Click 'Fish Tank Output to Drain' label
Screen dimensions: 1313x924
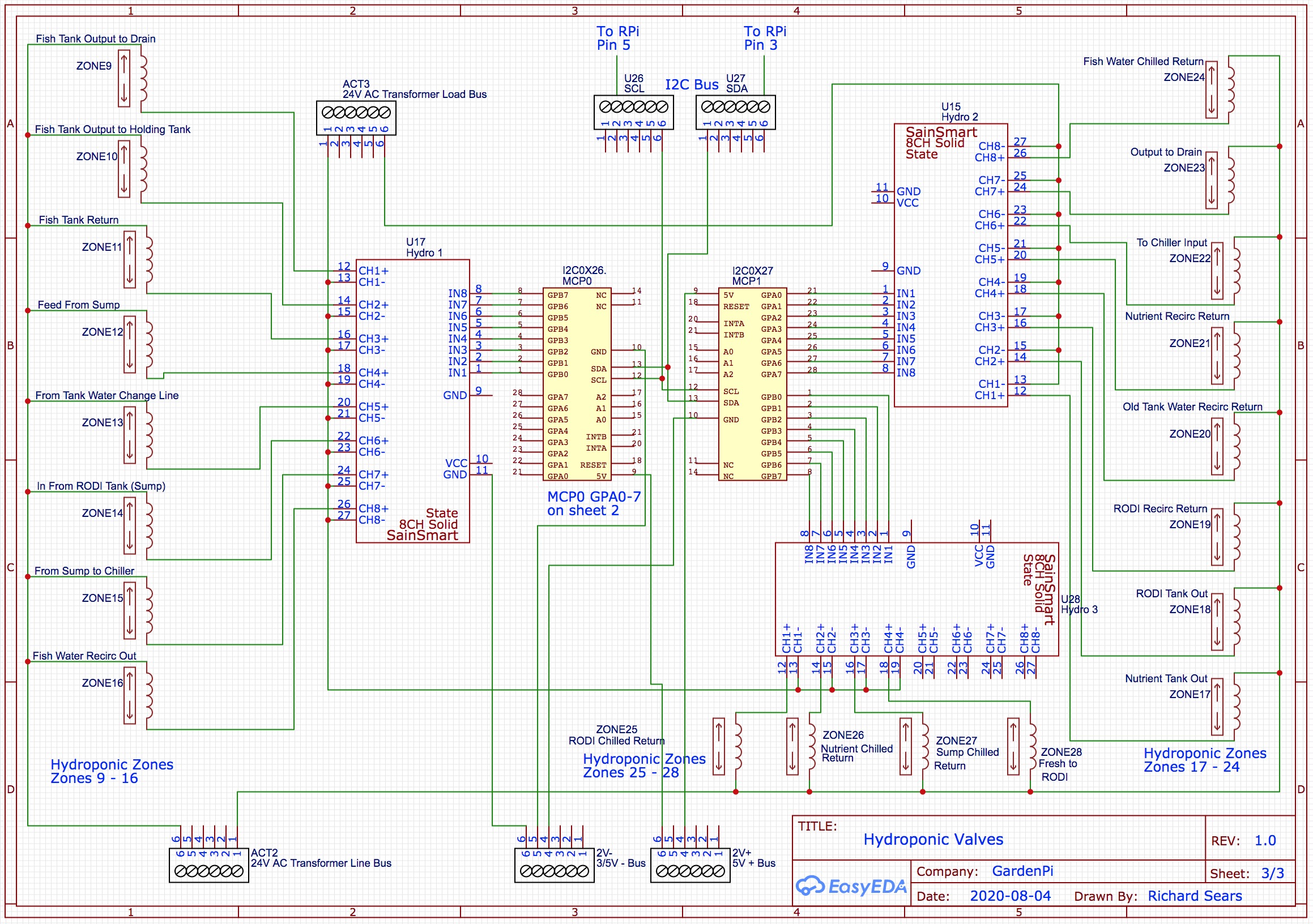coord(96,39)
